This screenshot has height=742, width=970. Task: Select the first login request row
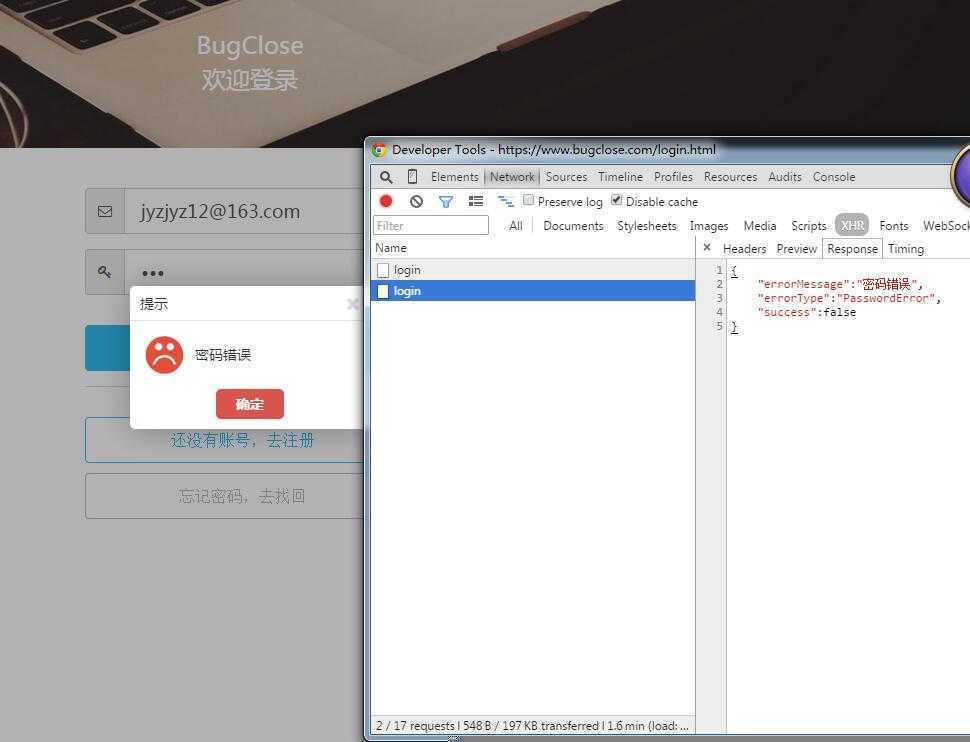coord(533,270)
